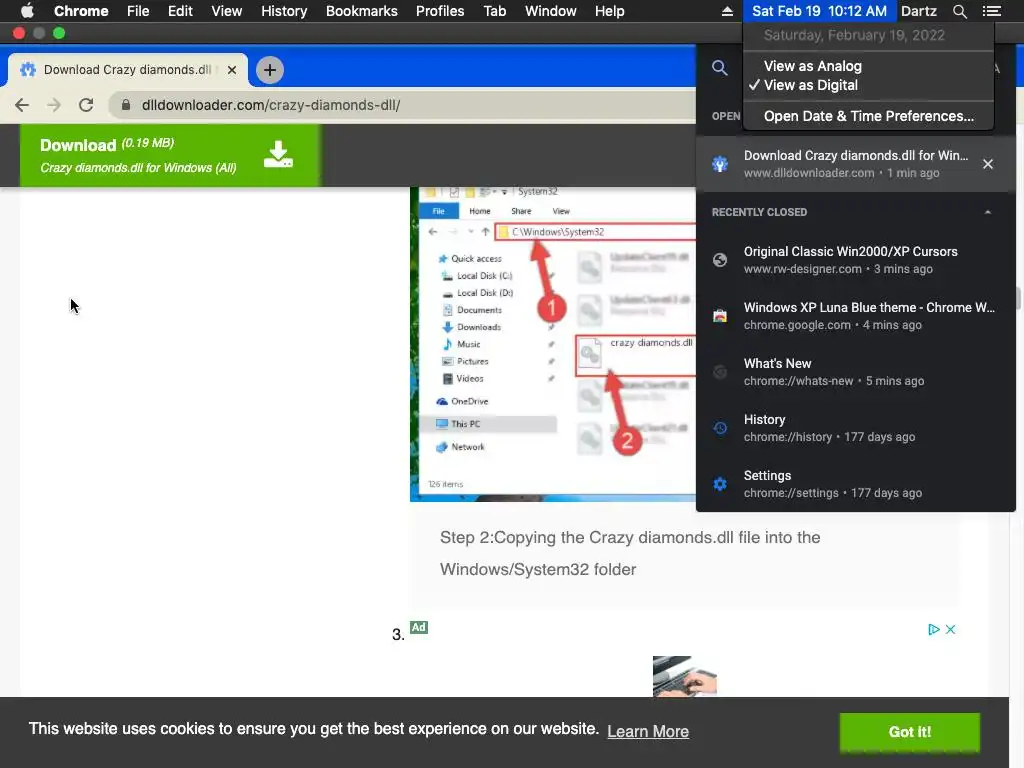
Task: Click the address bar URL
Action: pos(271,105)
